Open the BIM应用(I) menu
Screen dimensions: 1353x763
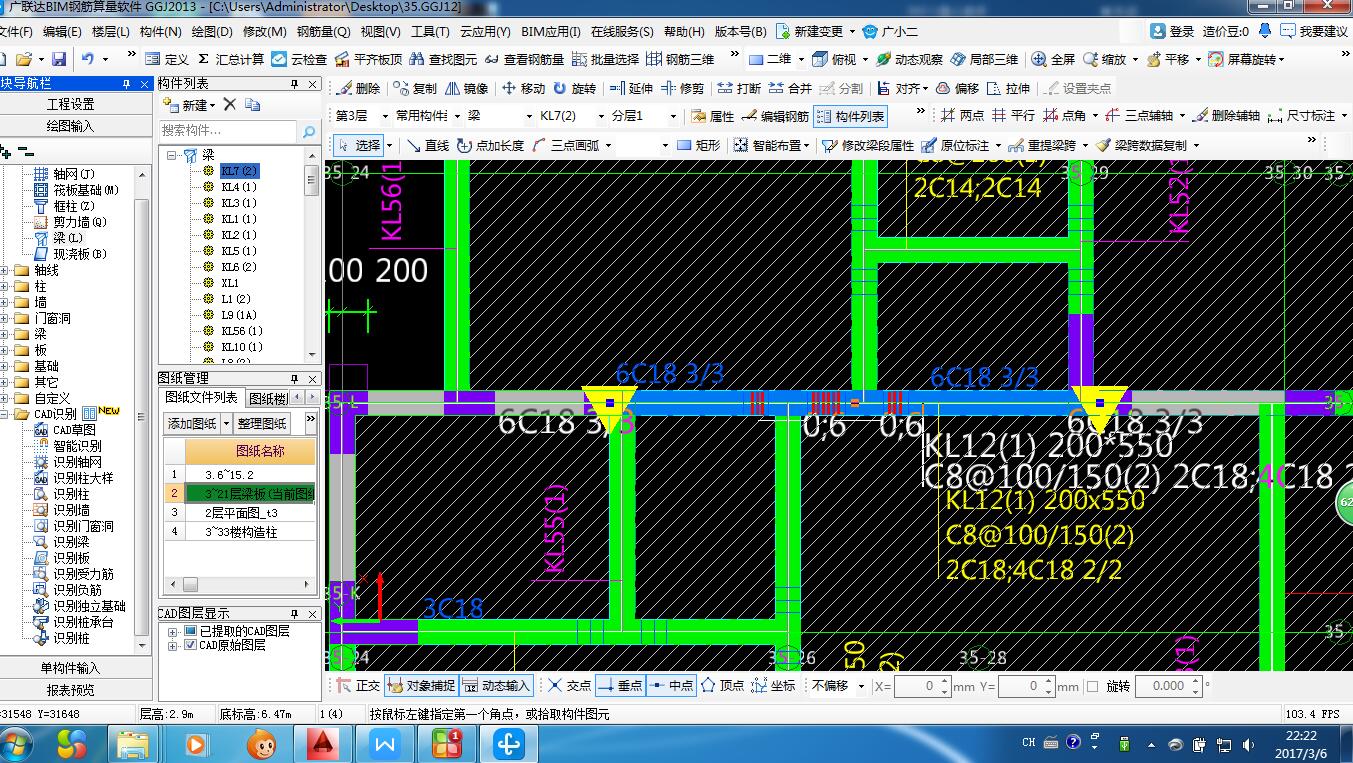[551, 32]
